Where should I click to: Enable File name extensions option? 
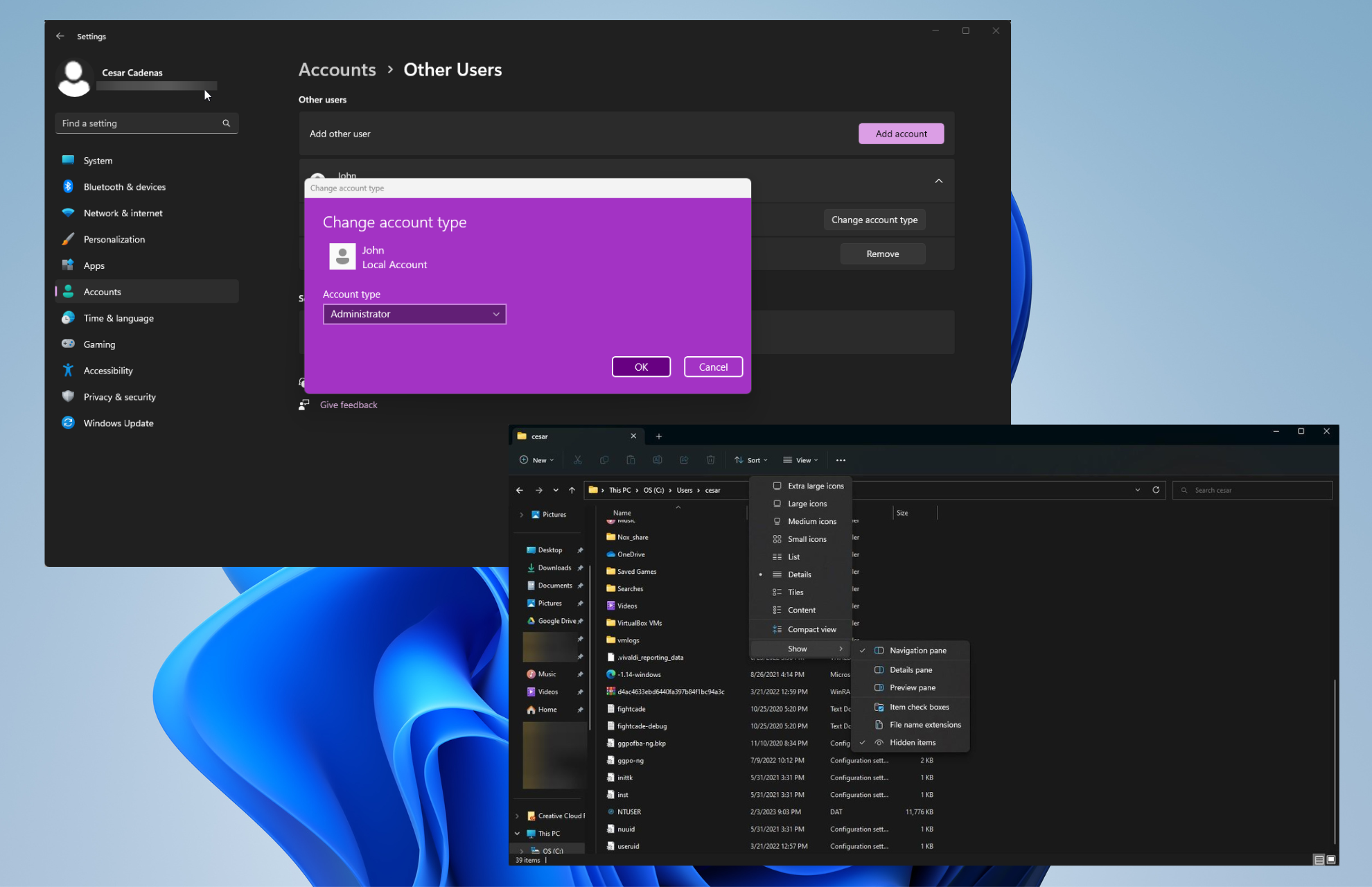click(911, 725)
